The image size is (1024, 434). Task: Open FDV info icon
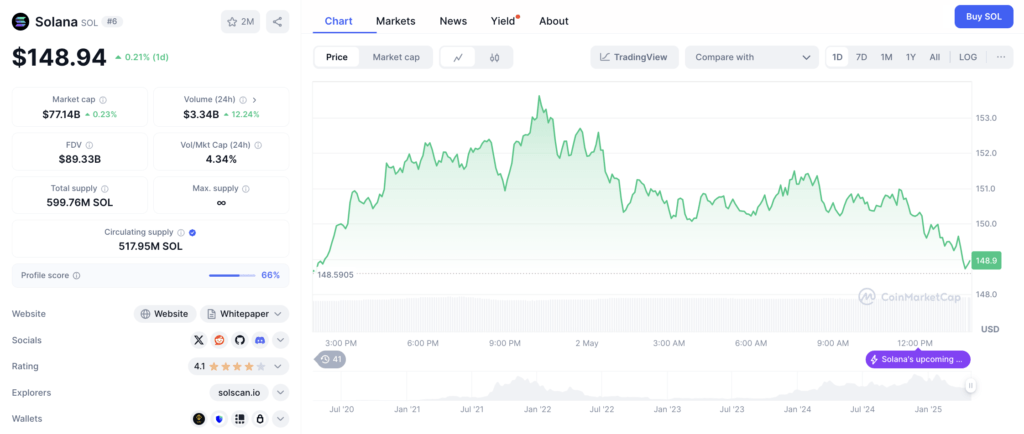click(89, 145)
